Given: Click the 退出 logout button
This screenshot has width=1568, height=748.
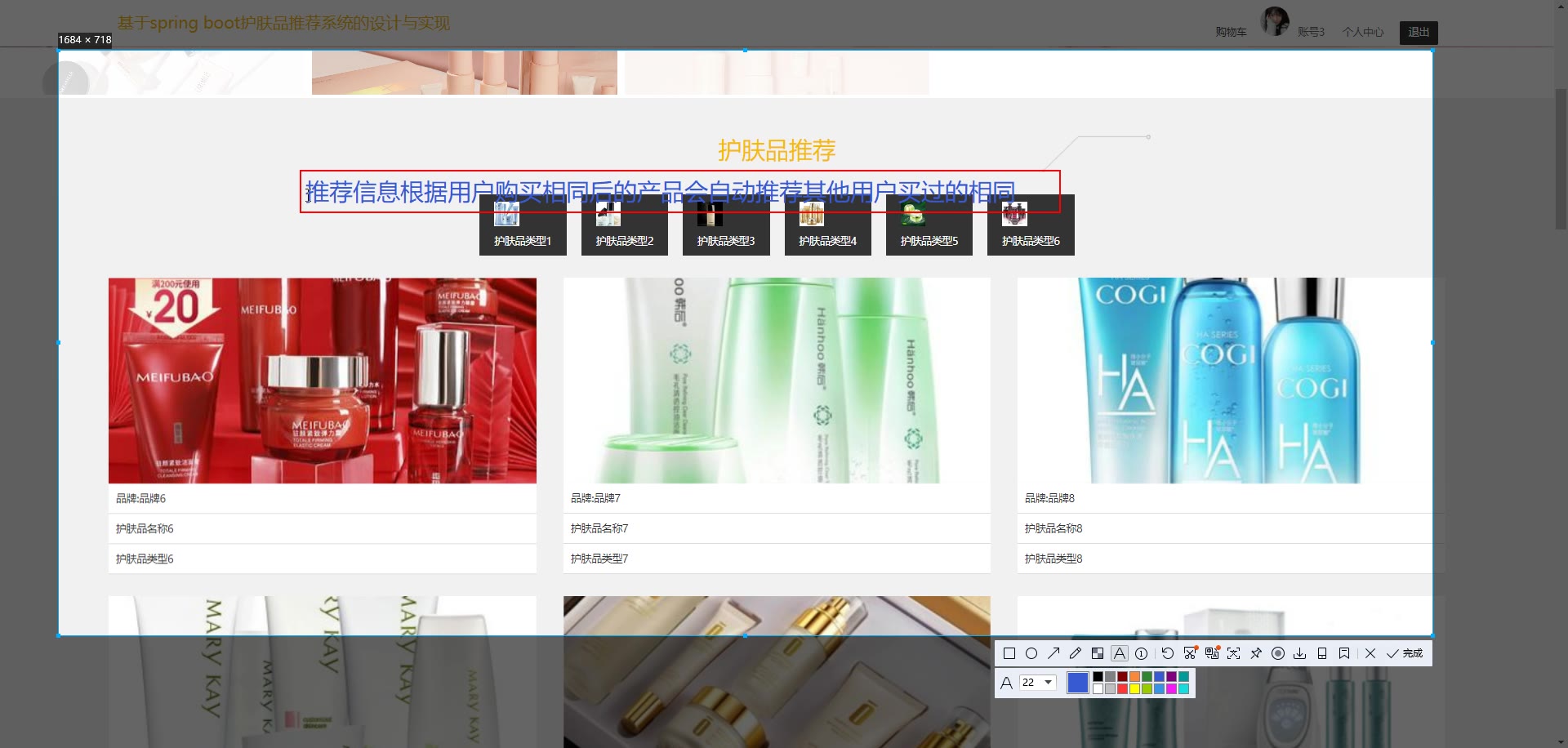Looking at the screenshot, I should [1419, 33].
